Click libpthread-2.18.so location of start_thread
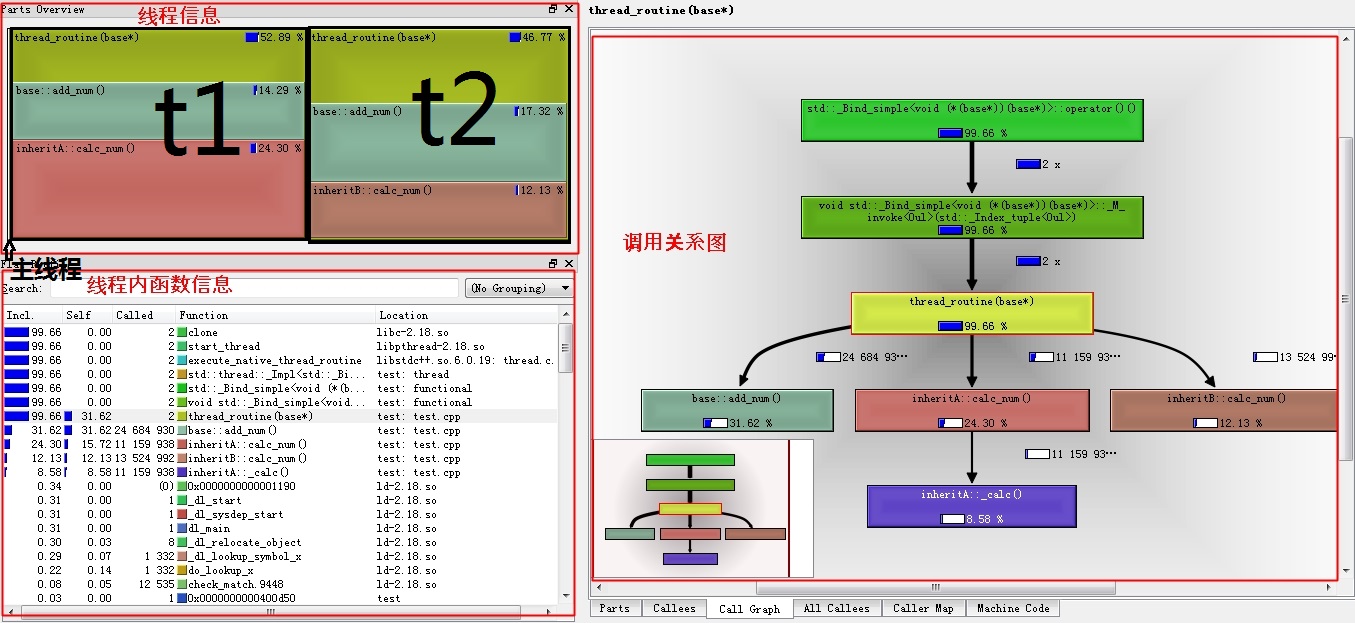Screen dimensions: 1355x623 coord(431,347)
